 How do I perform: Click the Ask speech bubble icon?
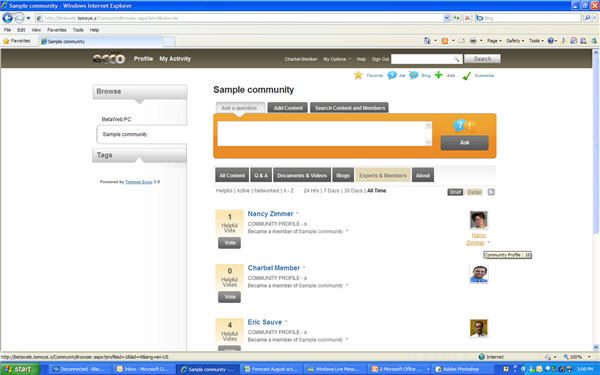click(391, 75)
